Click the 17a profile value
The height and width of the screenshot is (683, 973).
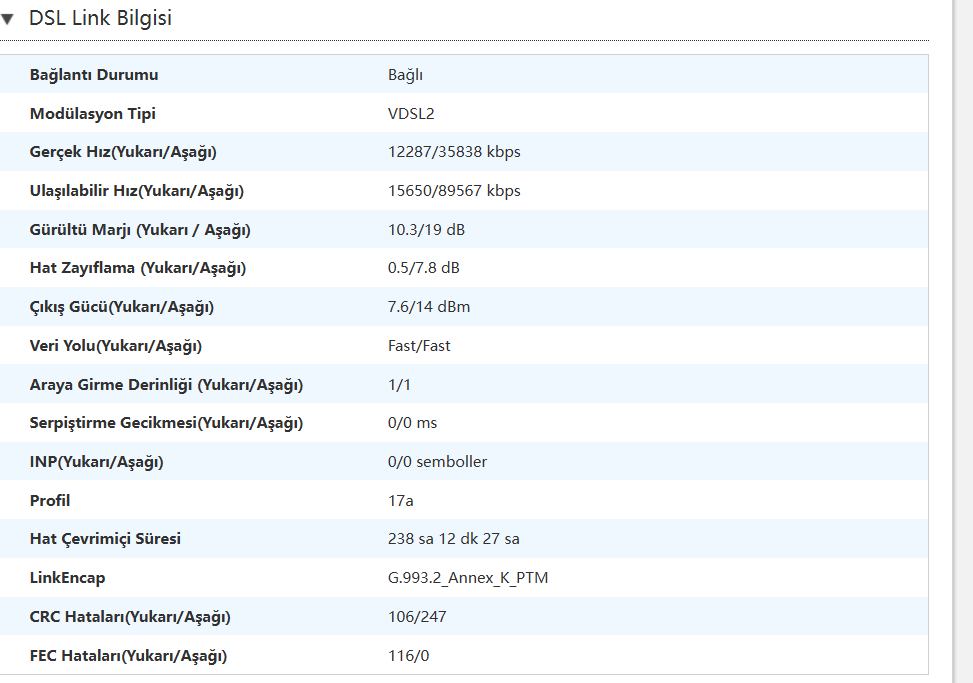pos(400,501)
